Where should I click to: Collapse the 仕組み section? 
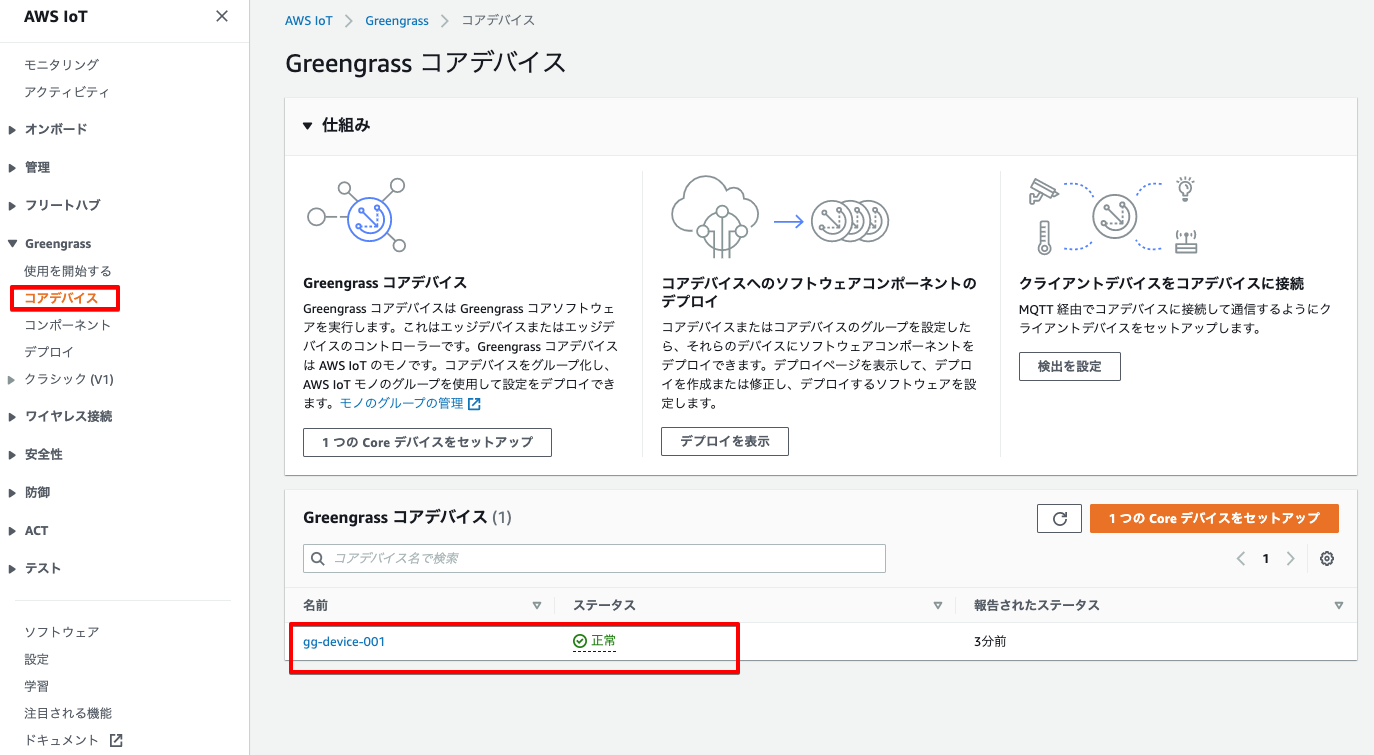click(308, 125)
